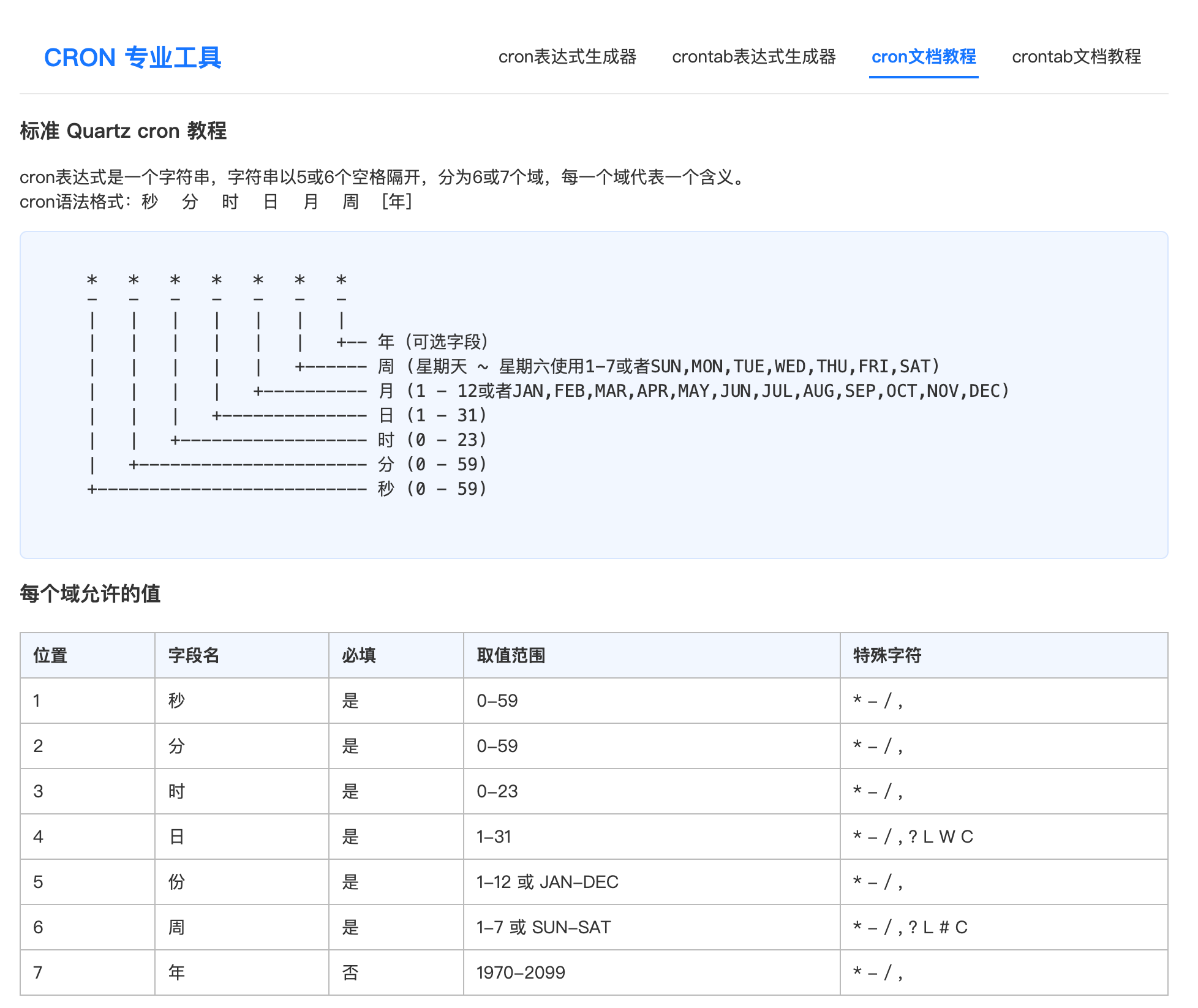Click the 份 field name cell
The width and height of the screenshot is (1198, 1008).
(176, 882)
